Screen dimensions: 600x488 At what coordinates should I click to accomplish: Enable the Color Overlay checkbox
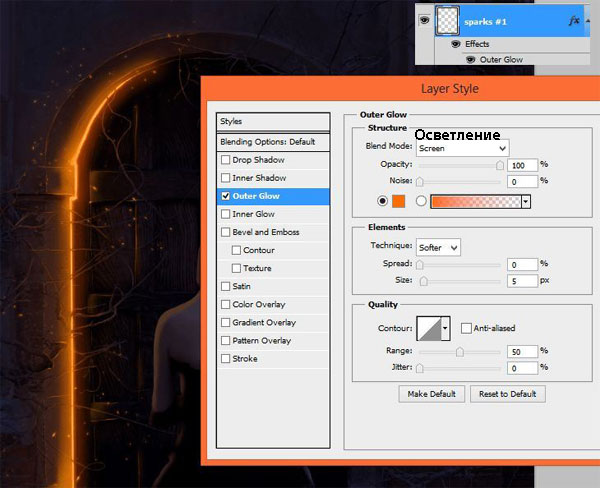[x=225, y=304]
